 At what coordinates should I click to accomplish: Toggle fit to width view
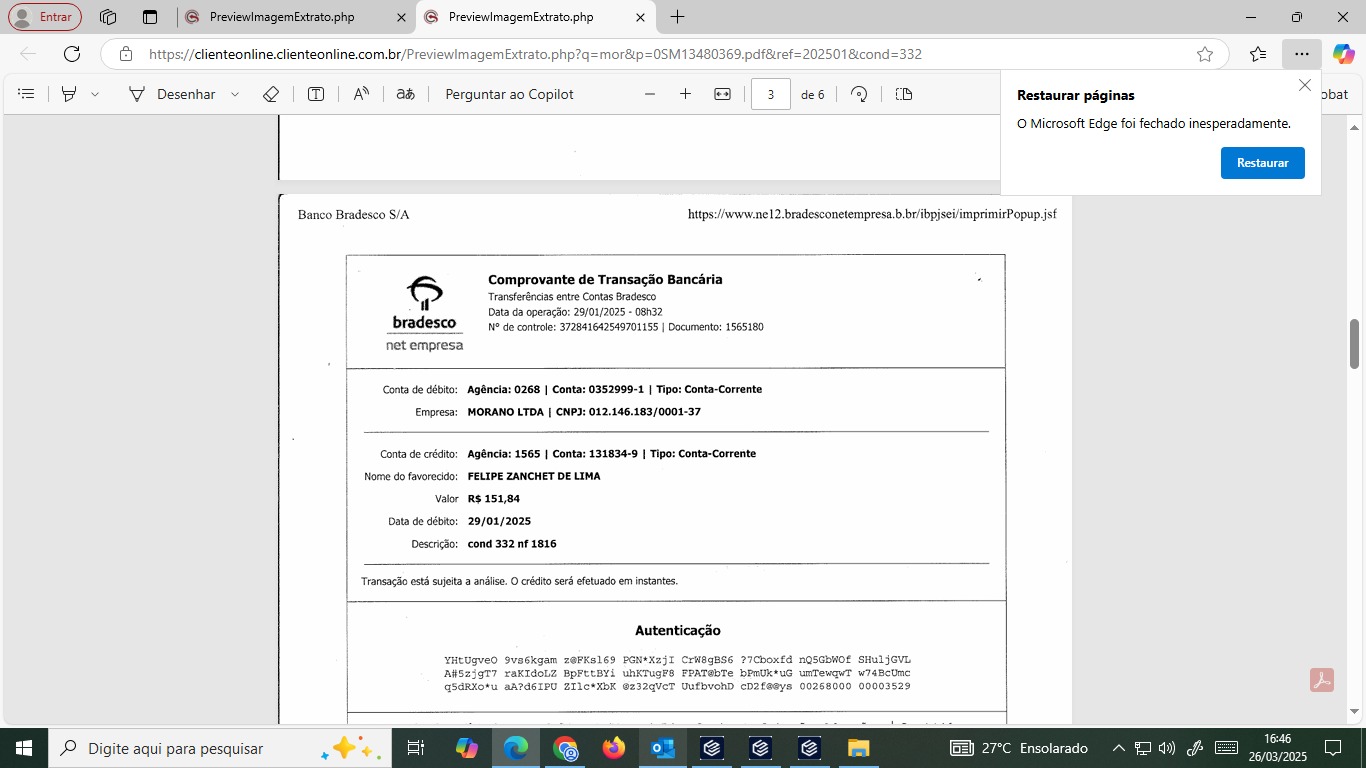click(723, 94)
